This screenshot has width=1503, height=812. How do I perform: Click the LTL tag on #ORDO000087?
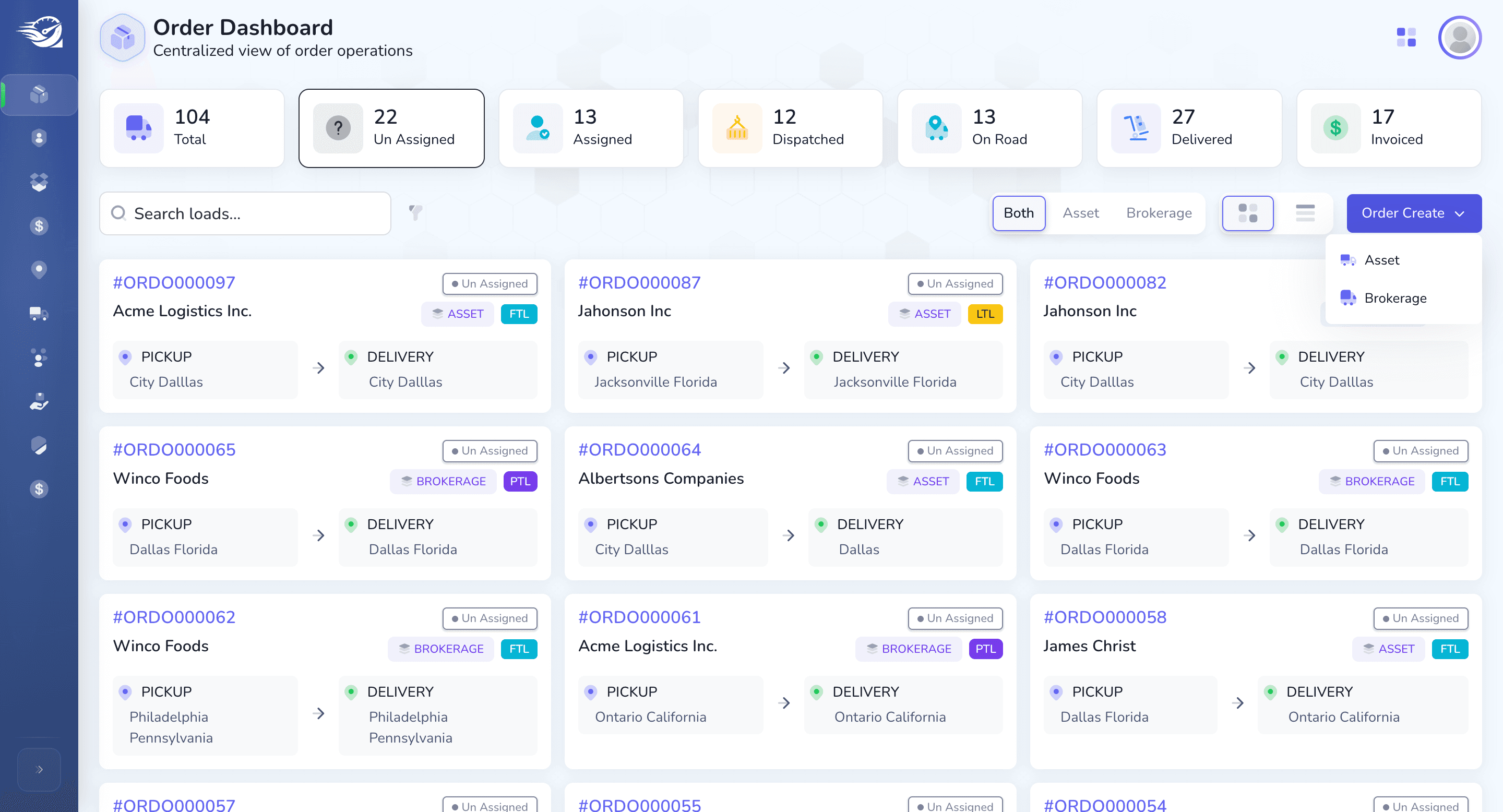click(985, 314)
